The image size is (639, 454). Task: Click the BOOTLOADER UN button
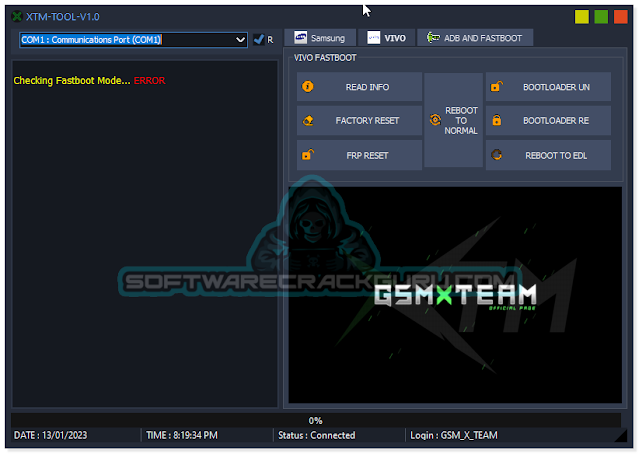click(548, 87)
